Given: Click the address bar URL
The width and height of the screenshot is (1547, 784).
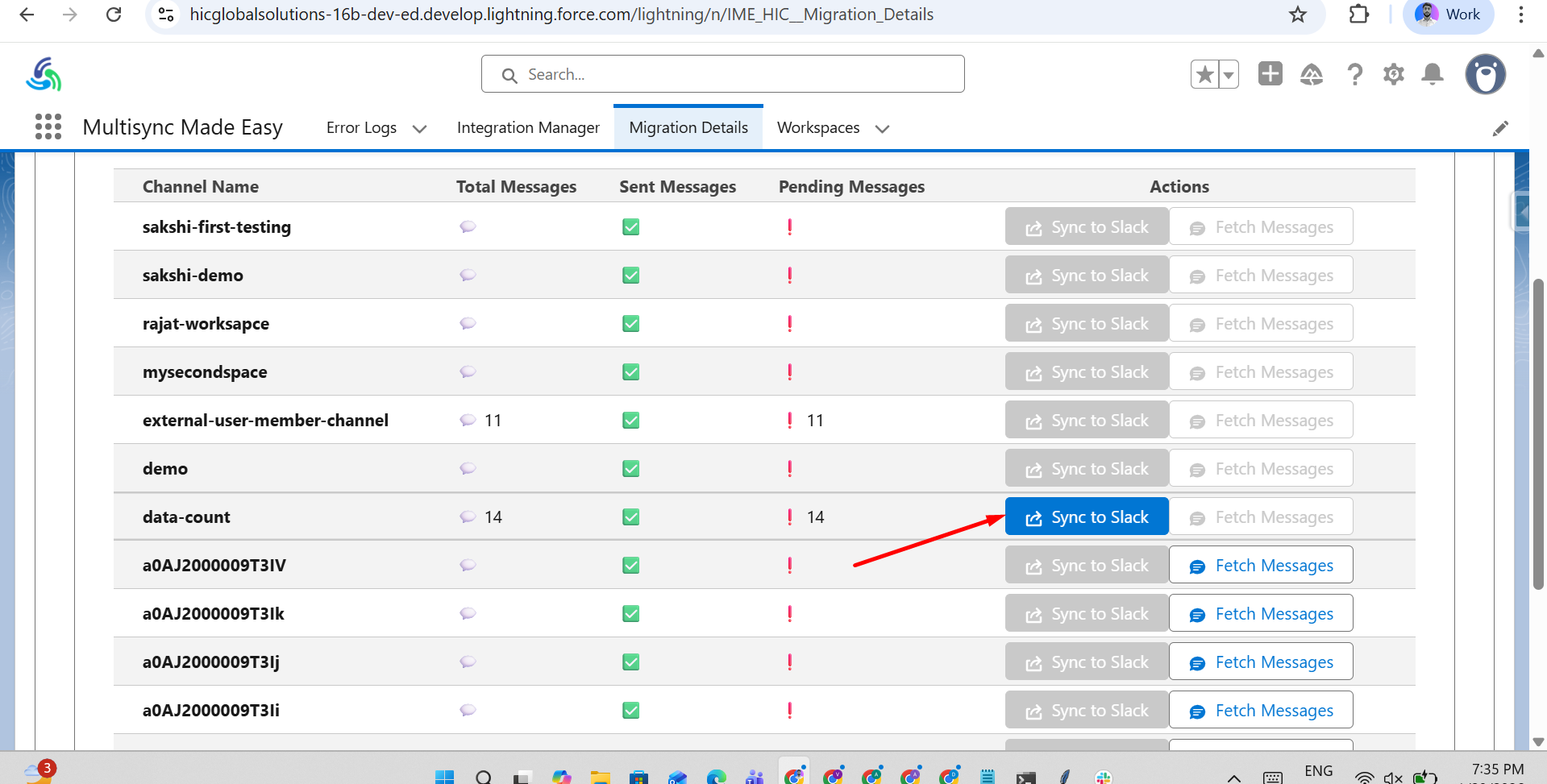Looking at the screenshot, I should [561, 15].
